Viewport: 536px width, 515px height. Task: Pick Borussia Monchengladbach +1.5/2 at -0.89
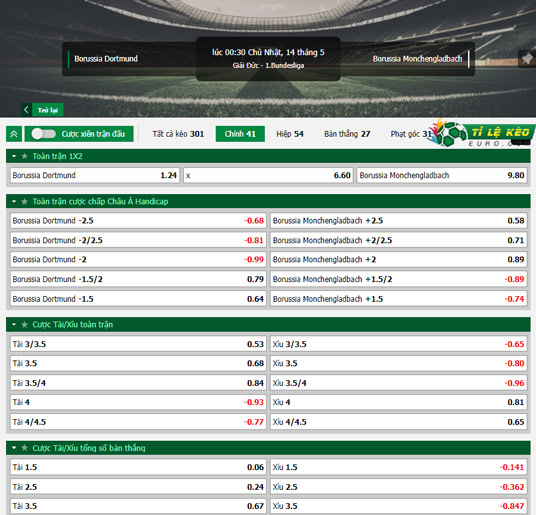click(x=398, y=279)
